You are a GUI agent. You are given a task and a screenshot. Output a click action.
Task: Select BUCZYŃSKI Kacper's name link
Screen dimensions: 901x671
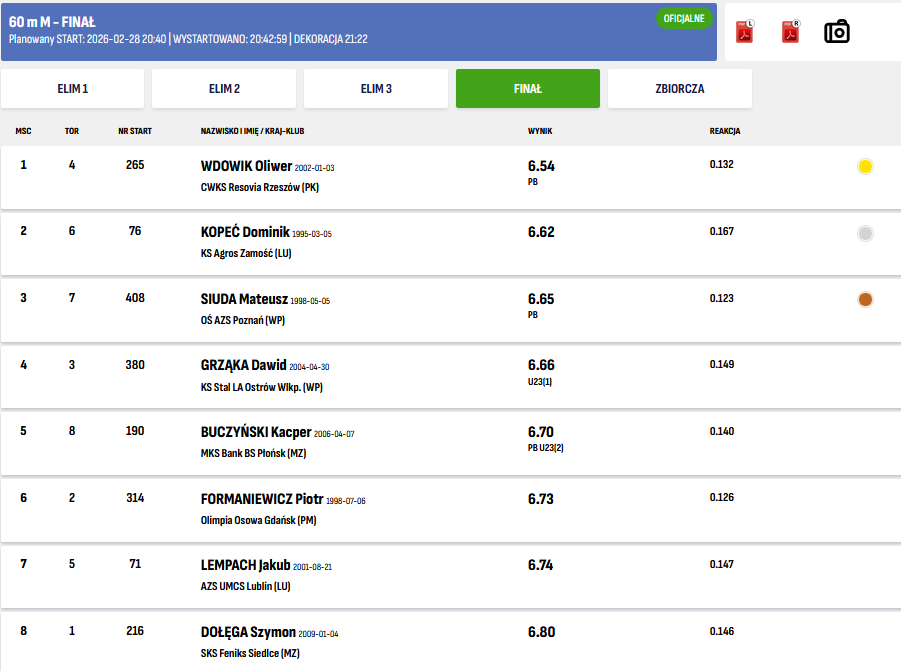point(256,432)
